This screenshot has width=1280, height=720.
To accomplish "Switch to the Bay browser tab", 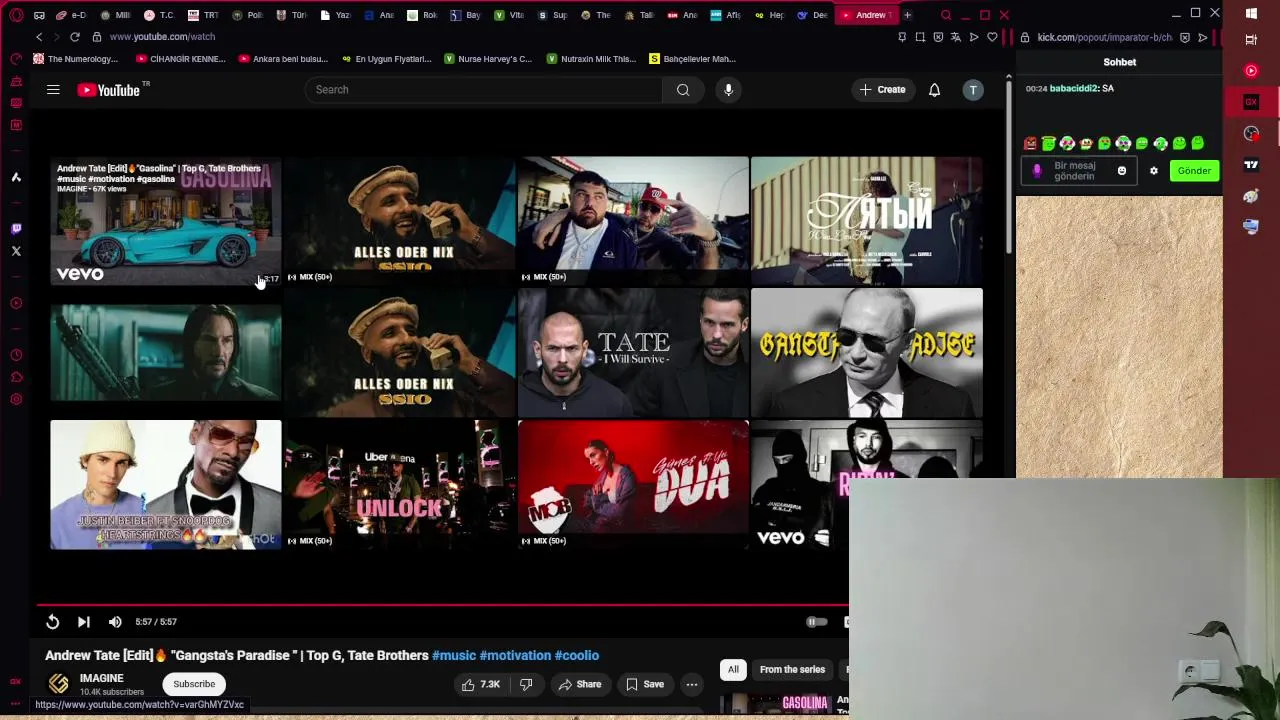I will [x=466, y=15].
